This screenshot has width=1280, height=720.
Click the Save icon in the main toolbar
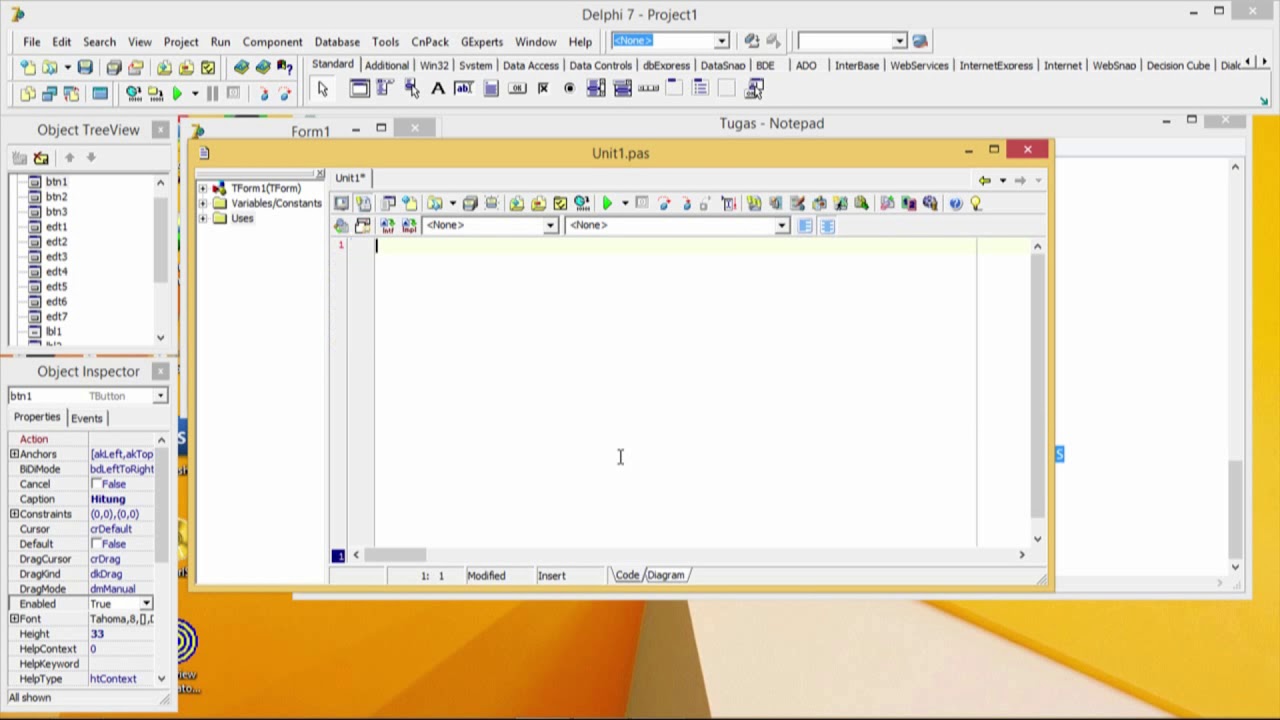pyautogui.click(x=85, y=67)
